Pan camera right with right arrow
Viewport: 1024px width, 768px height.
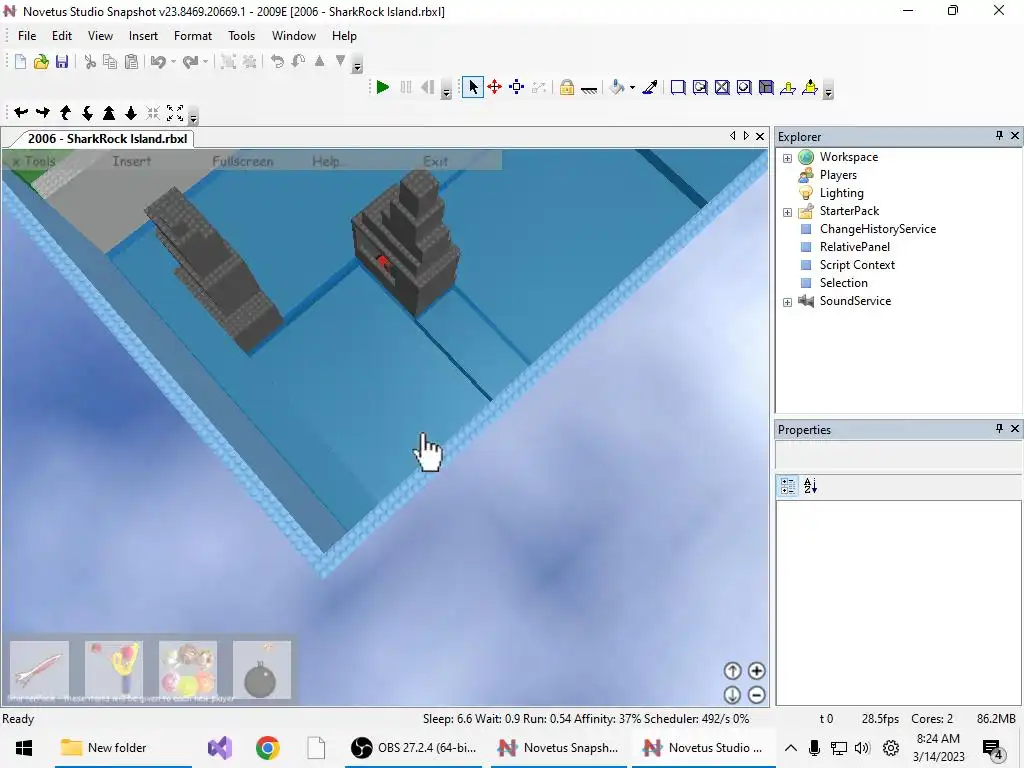click(43, 112)
